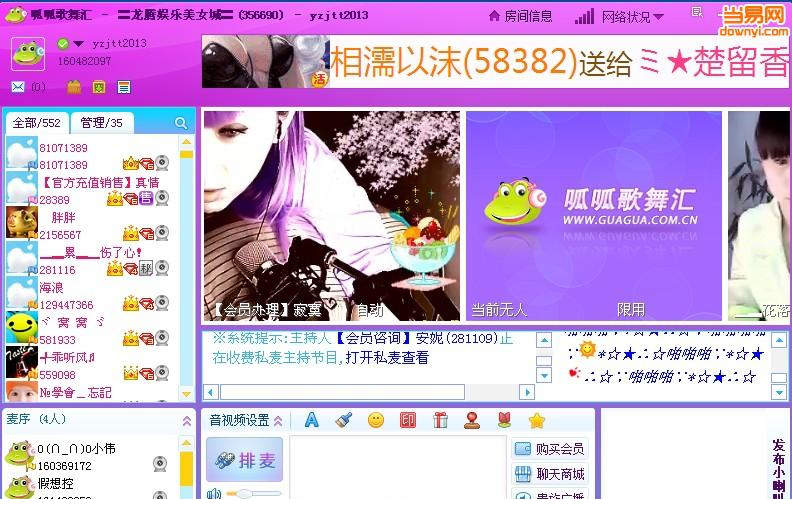Click the 自动 label on the first video
The image size is (792, 518).
[369, 309]
